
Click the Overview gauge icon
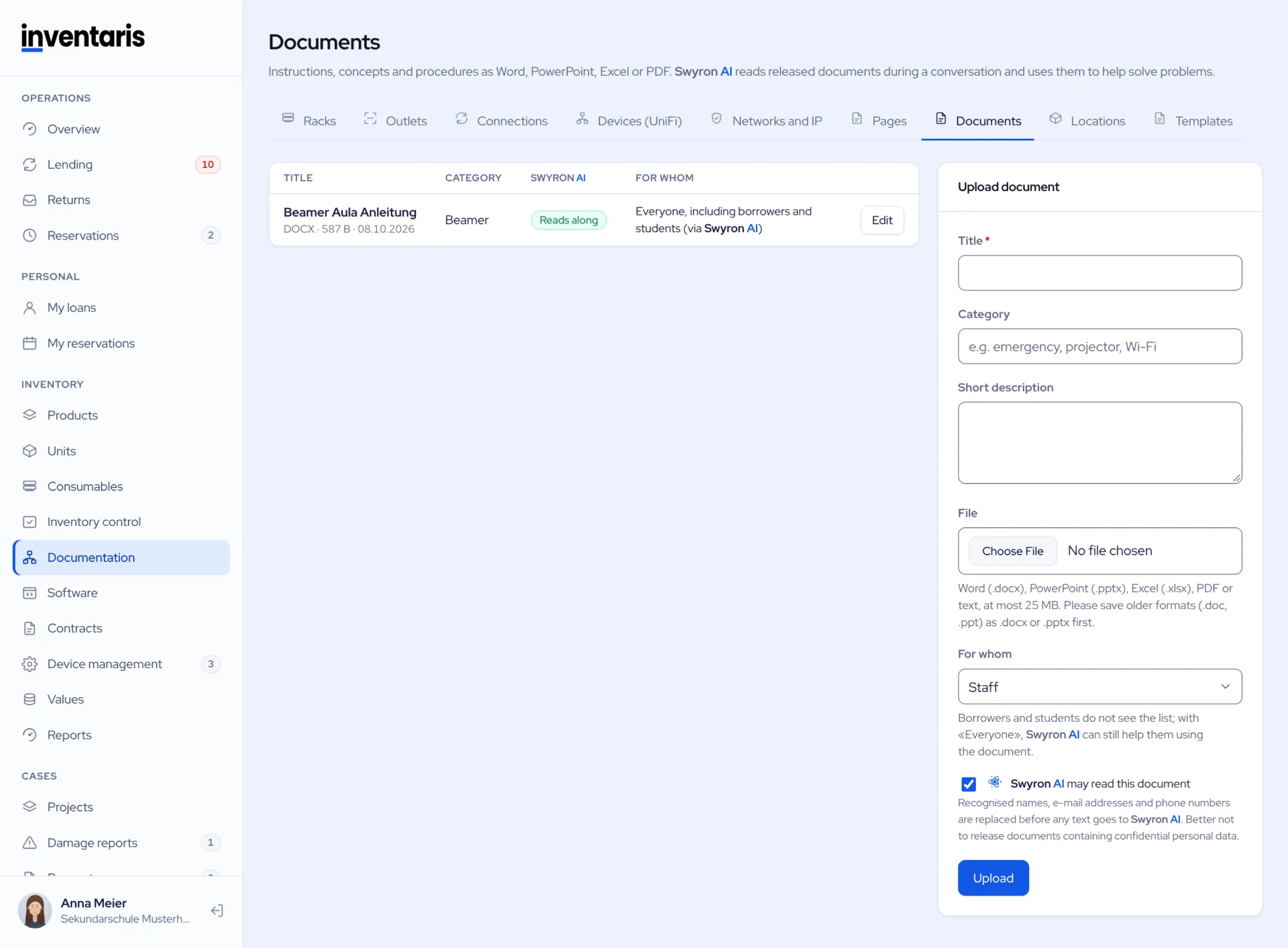click(30, 129)
